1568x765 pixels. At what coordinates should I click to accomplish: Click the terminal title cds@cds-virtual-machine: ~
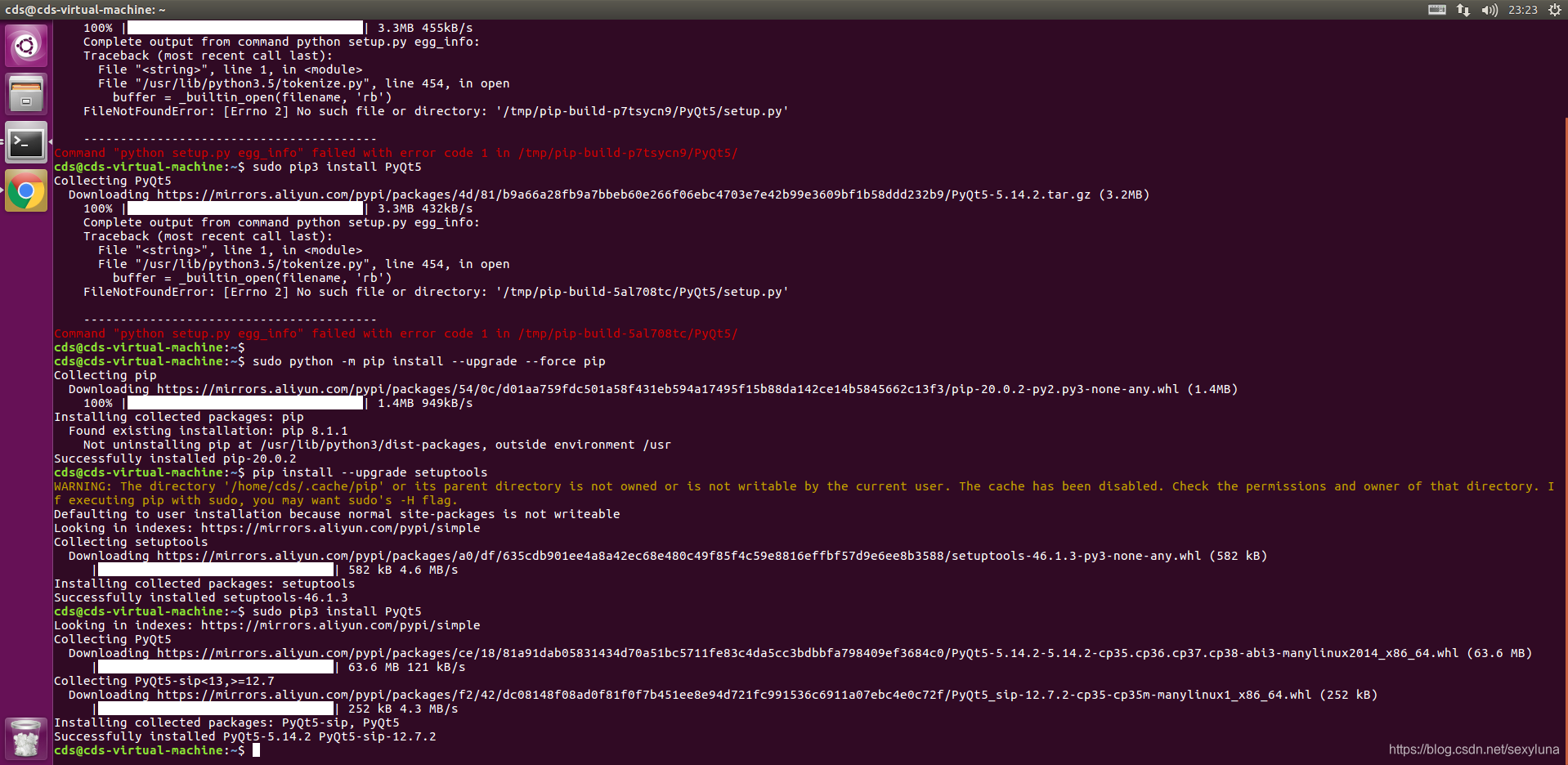[85, 10]
